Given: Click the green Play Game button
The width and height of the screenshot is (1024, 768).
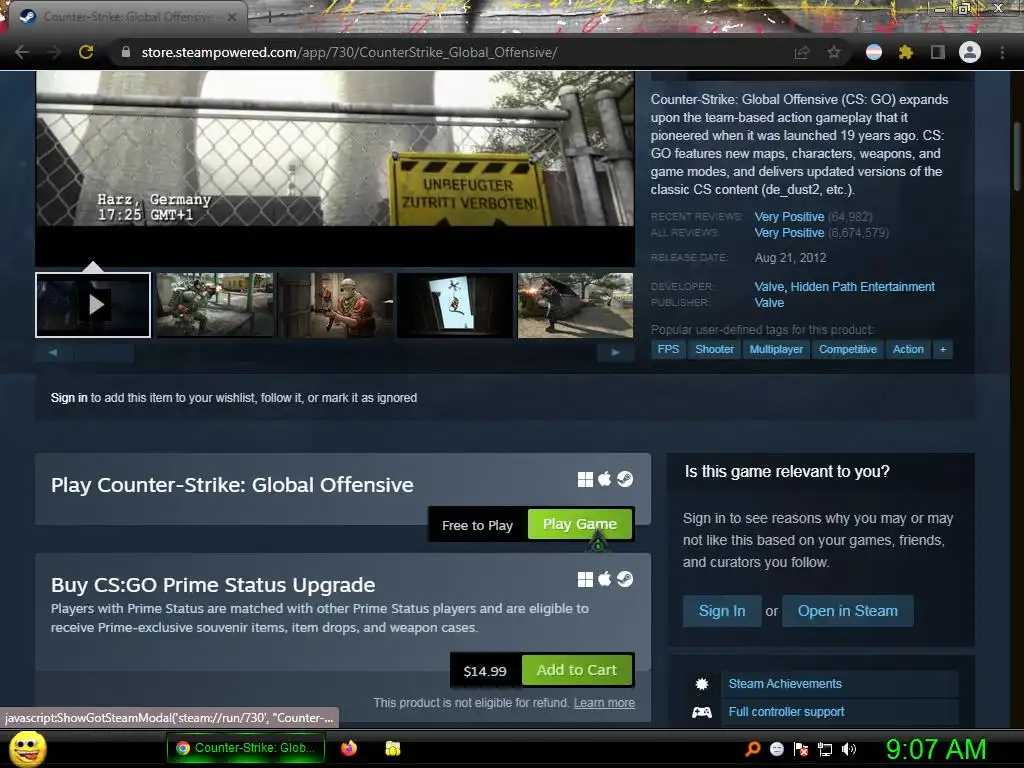Looking at the screenshot, I should pyautogui.click(x=580, y=524).
